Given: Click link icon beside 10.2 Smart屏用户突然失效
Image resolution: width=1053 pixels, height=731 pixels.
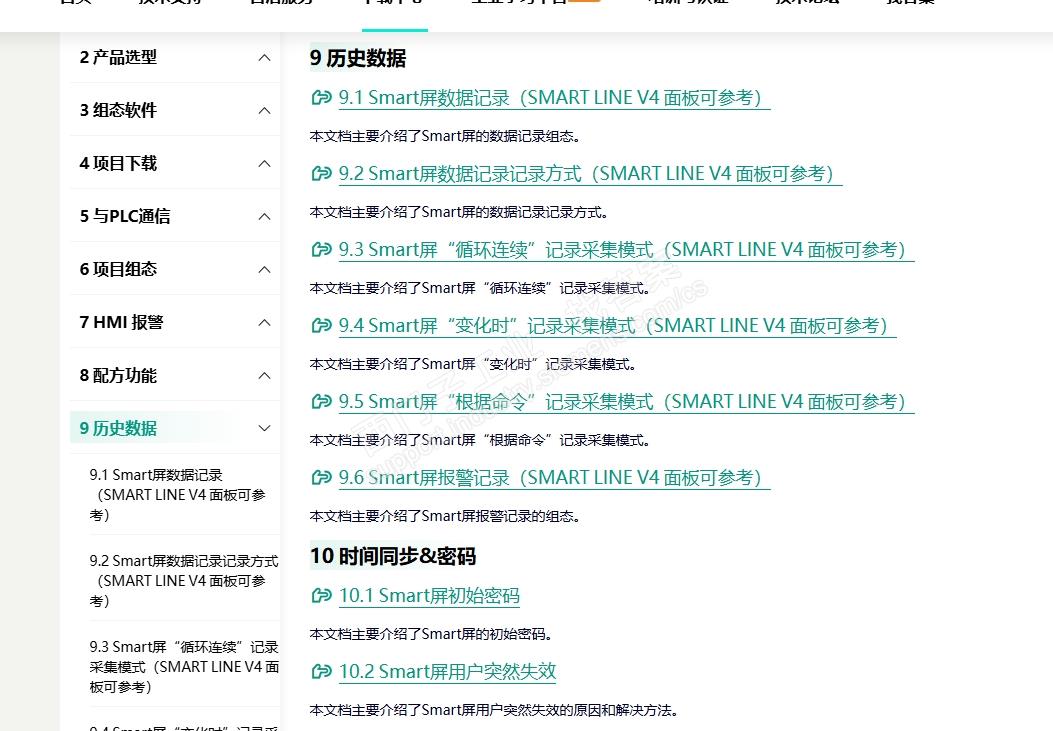Looking at the screenshot, I should [x=322, y=671].
